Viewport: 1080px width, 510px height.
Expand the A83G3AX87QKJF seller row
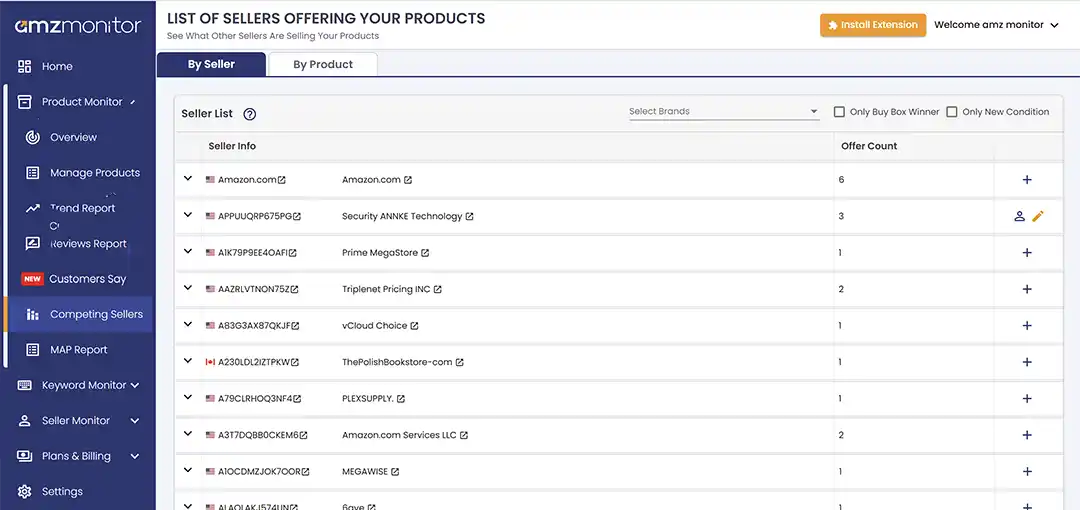pos(187,325)
